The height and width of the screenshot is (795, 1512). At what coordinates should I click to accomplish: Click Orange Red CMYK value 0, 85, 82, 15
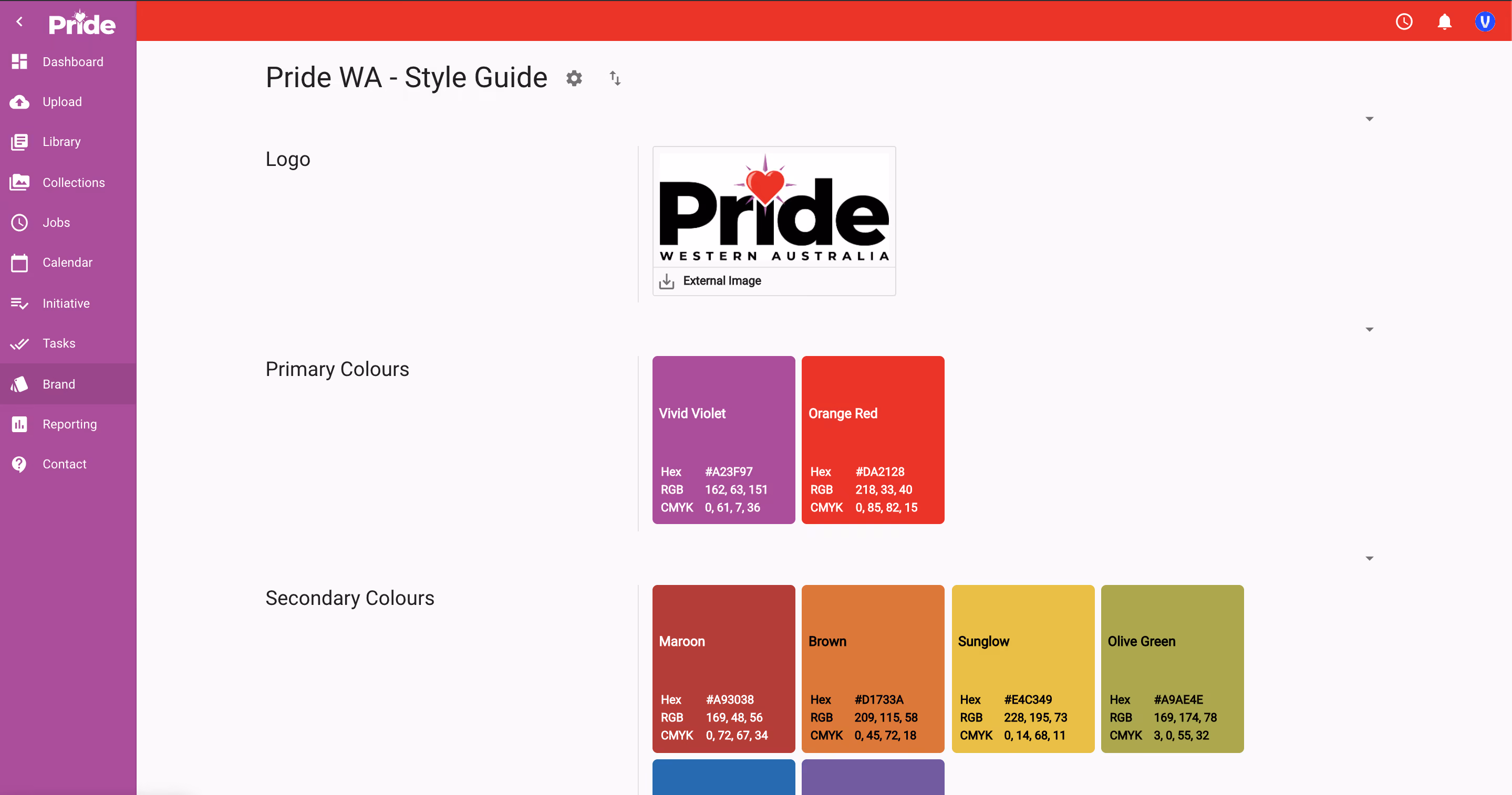[886, 508]
